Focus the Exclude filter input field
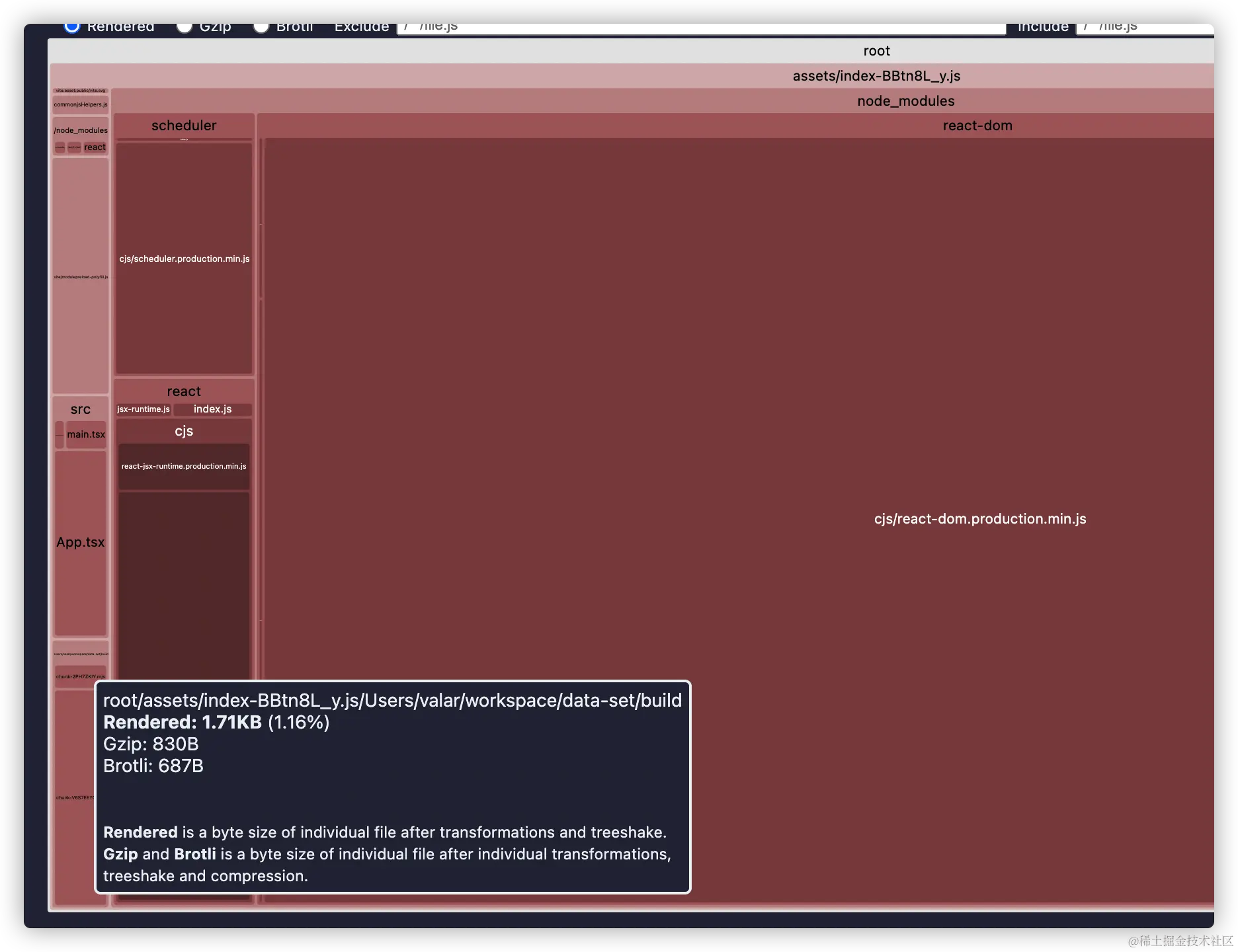The width and height of the screenshot is (1238, 952). (x=701, y=28)
